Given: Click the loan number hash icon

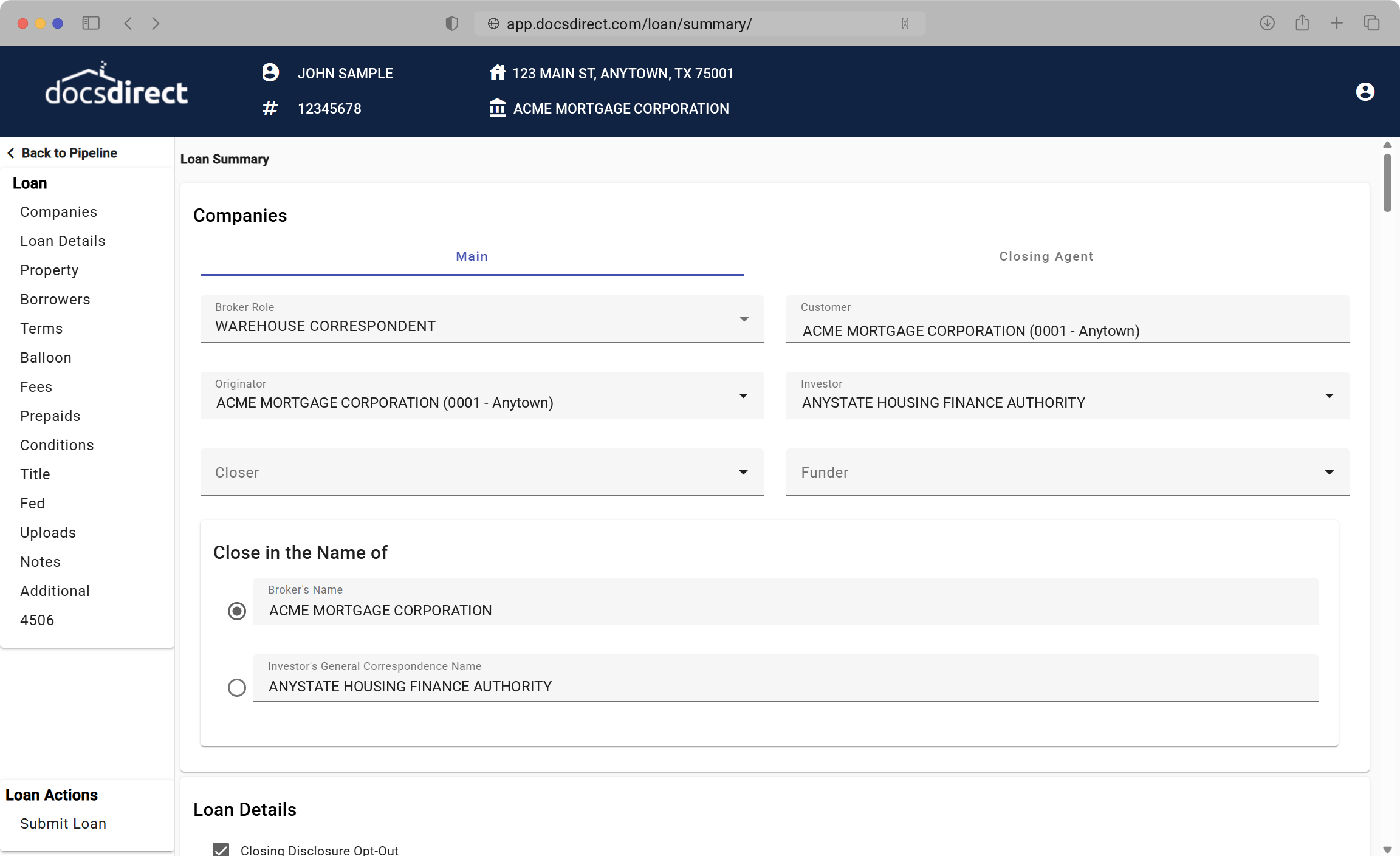Looking at the screenshot, I should click(270, 109).
